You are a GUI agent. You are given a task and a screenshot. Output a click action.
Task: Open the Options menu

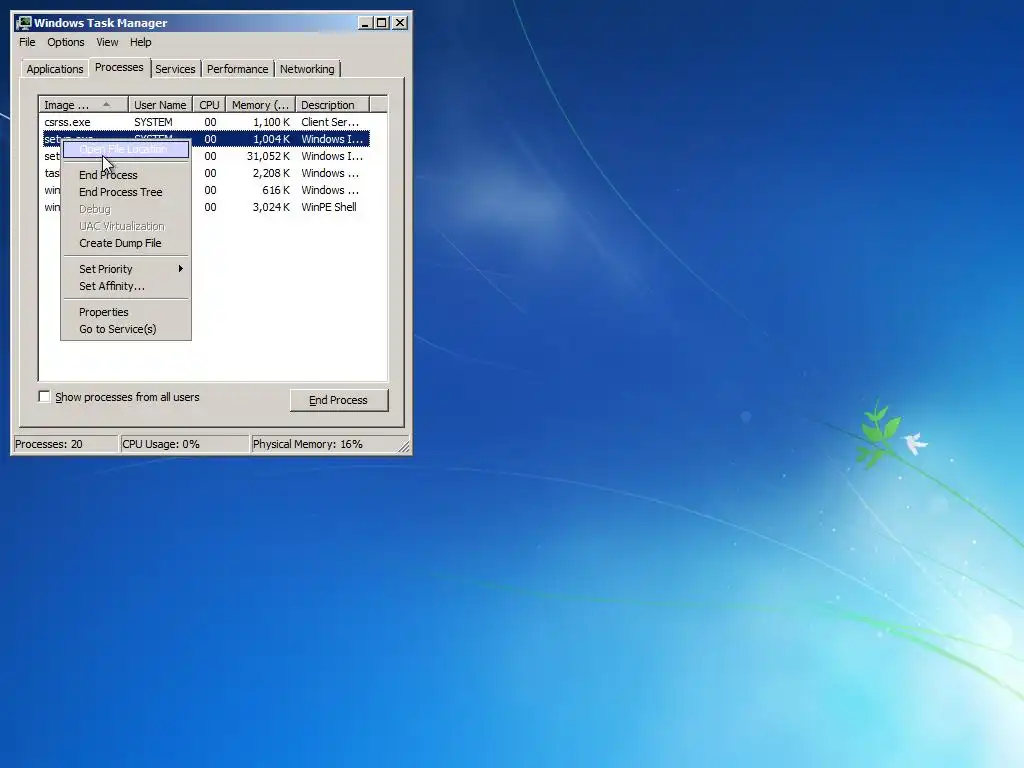[x=65, y=42]
